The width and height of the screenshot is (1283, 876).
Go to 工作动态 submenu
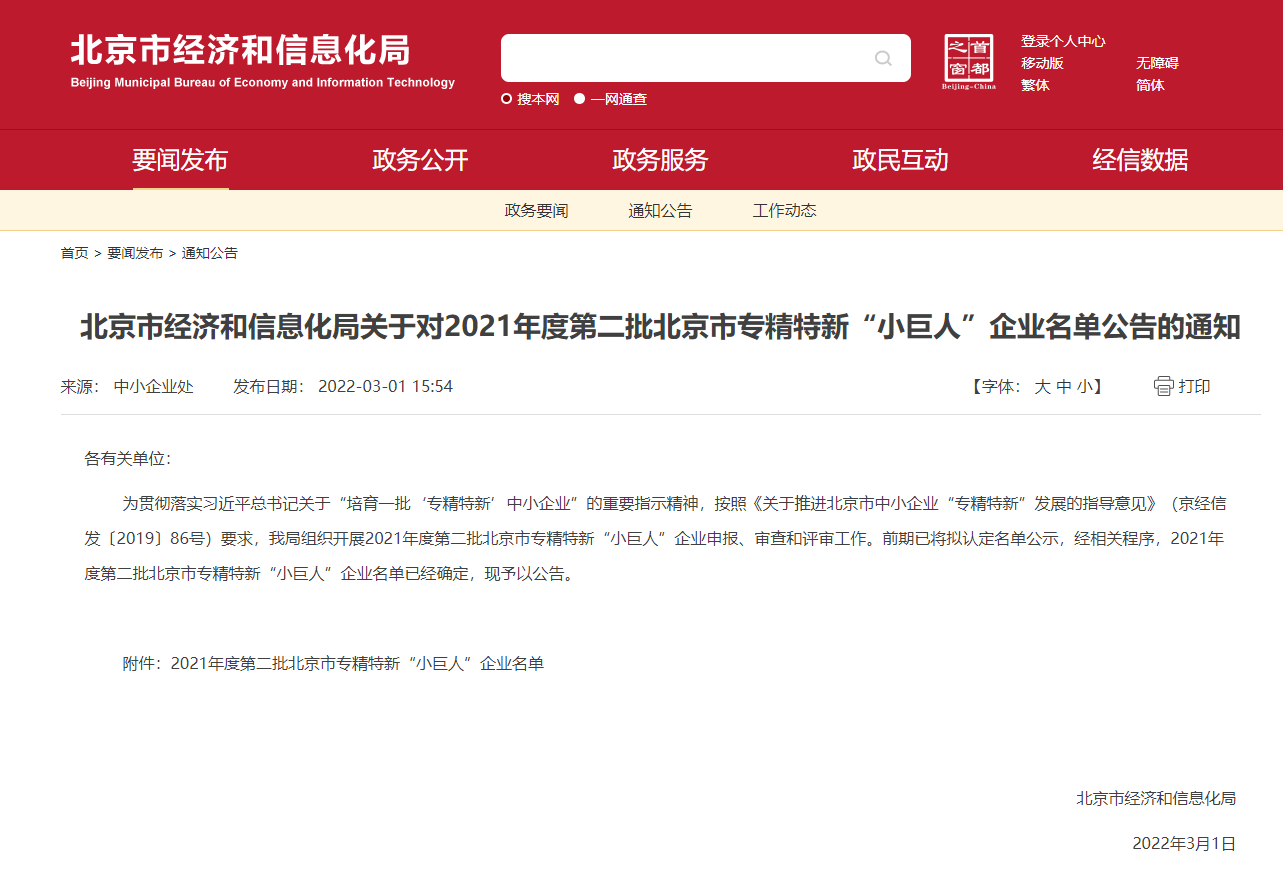click(784, 211)
